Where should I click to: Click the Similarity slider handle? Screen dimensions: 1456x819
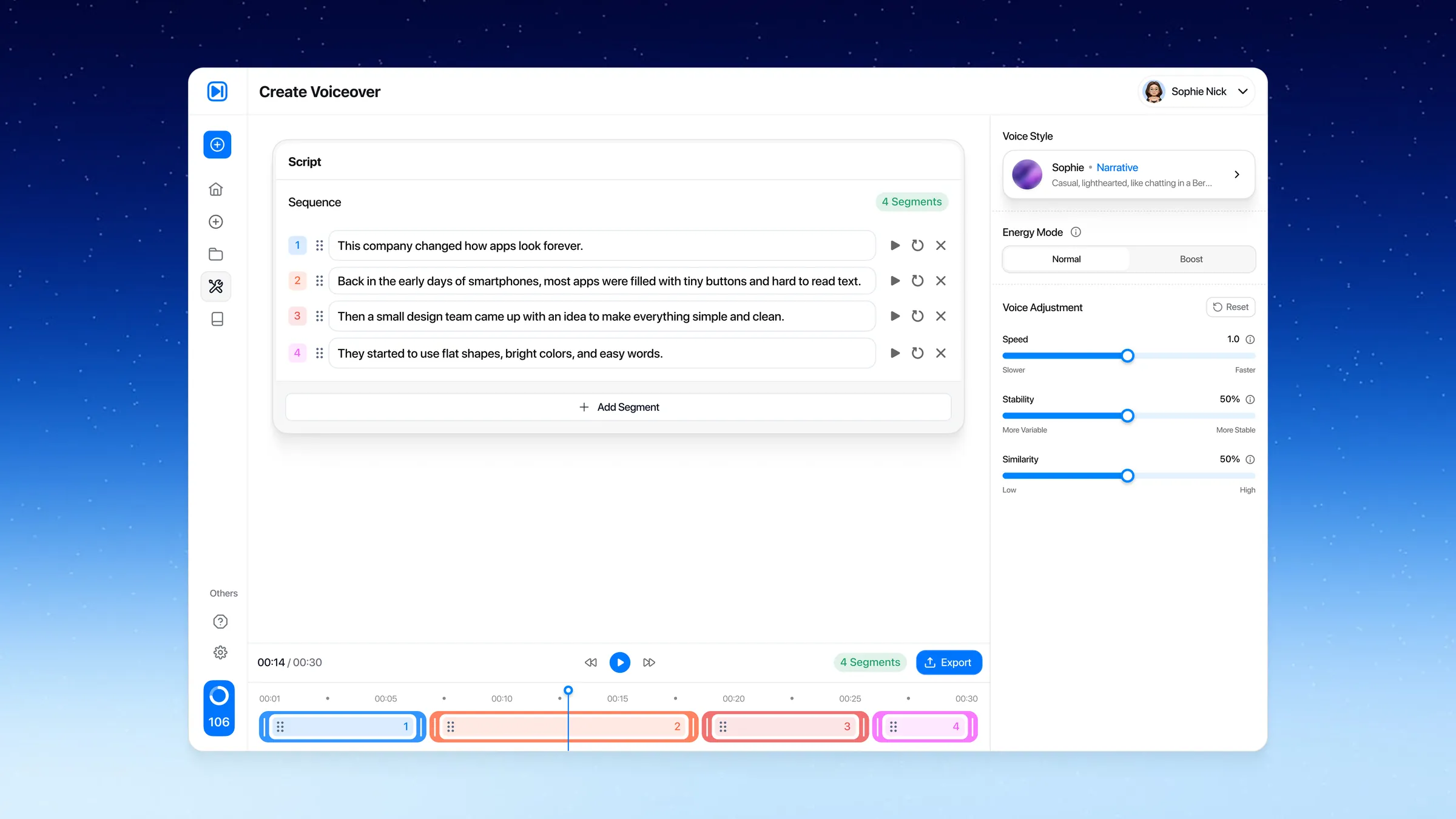(x=1127, y=476)
